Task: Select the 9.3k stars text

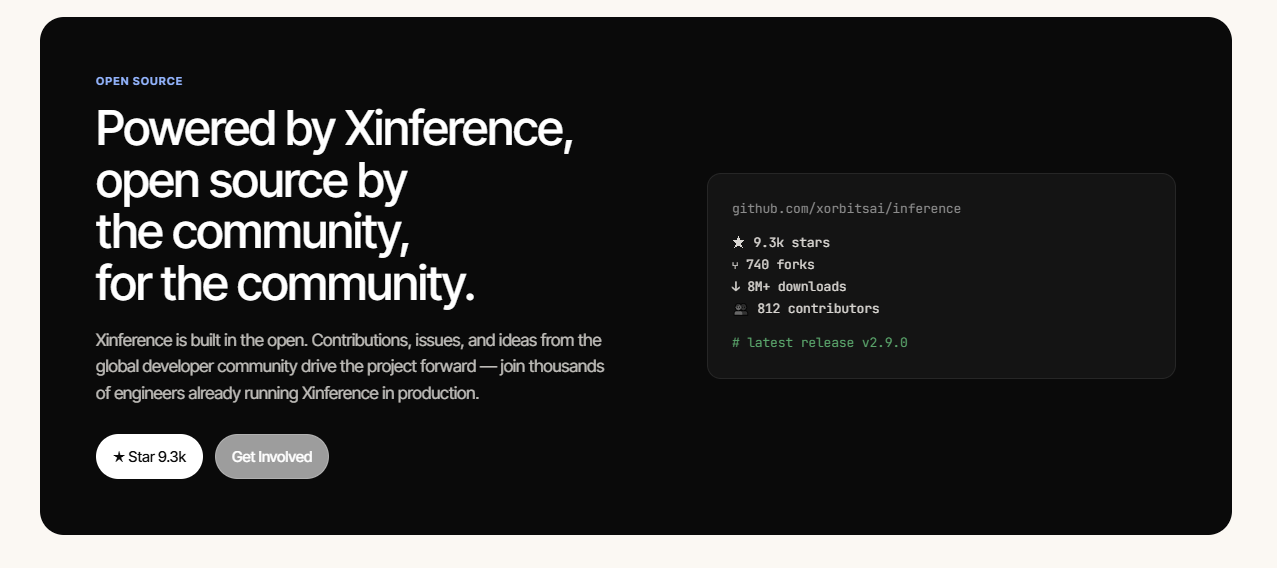Action: (792, 242)
